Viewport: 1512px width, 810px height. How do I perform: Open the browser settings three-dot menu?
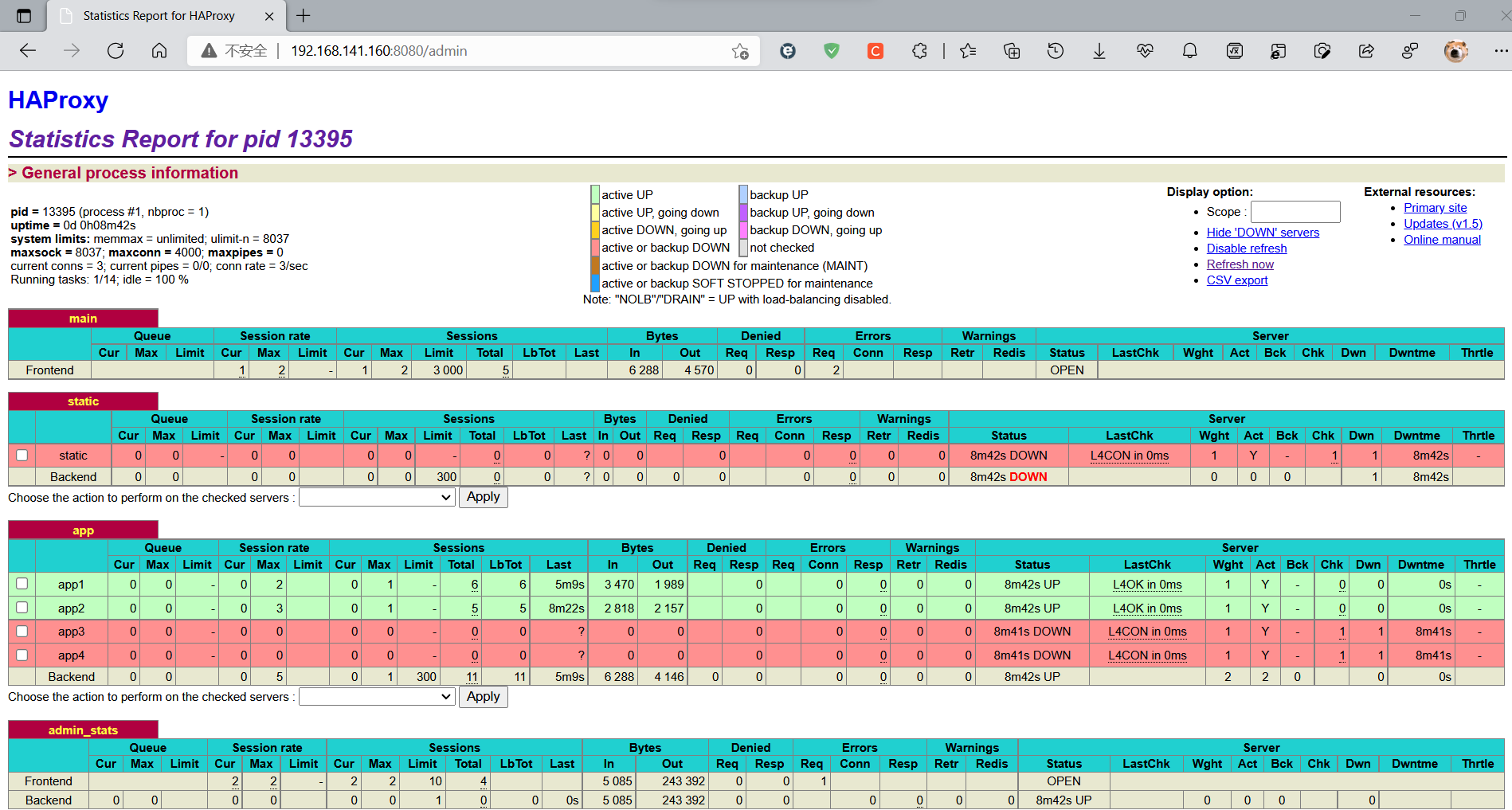1501,51
